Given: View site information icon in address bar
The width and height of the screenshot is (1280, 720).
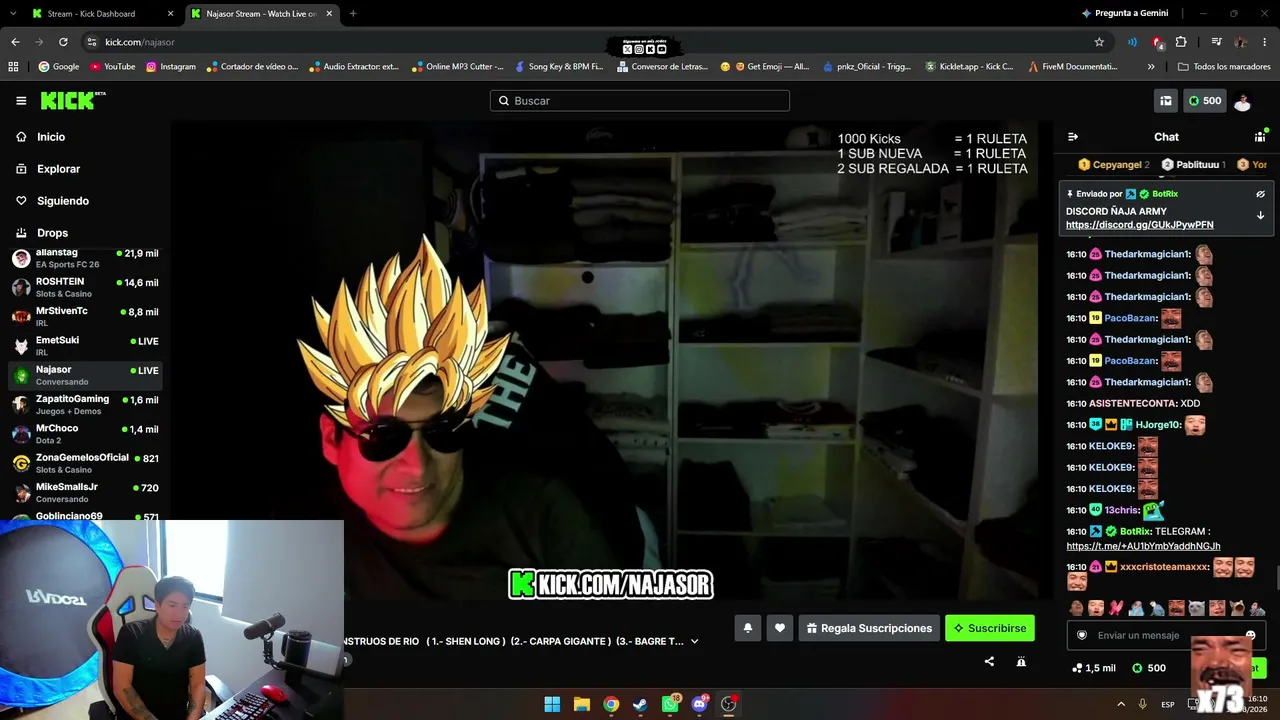Looking at the screenshot, I should [92, 42].
